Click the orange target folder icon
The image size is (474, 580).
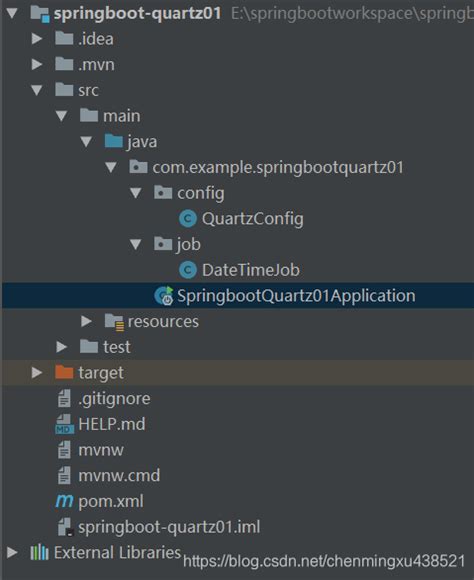64,372
